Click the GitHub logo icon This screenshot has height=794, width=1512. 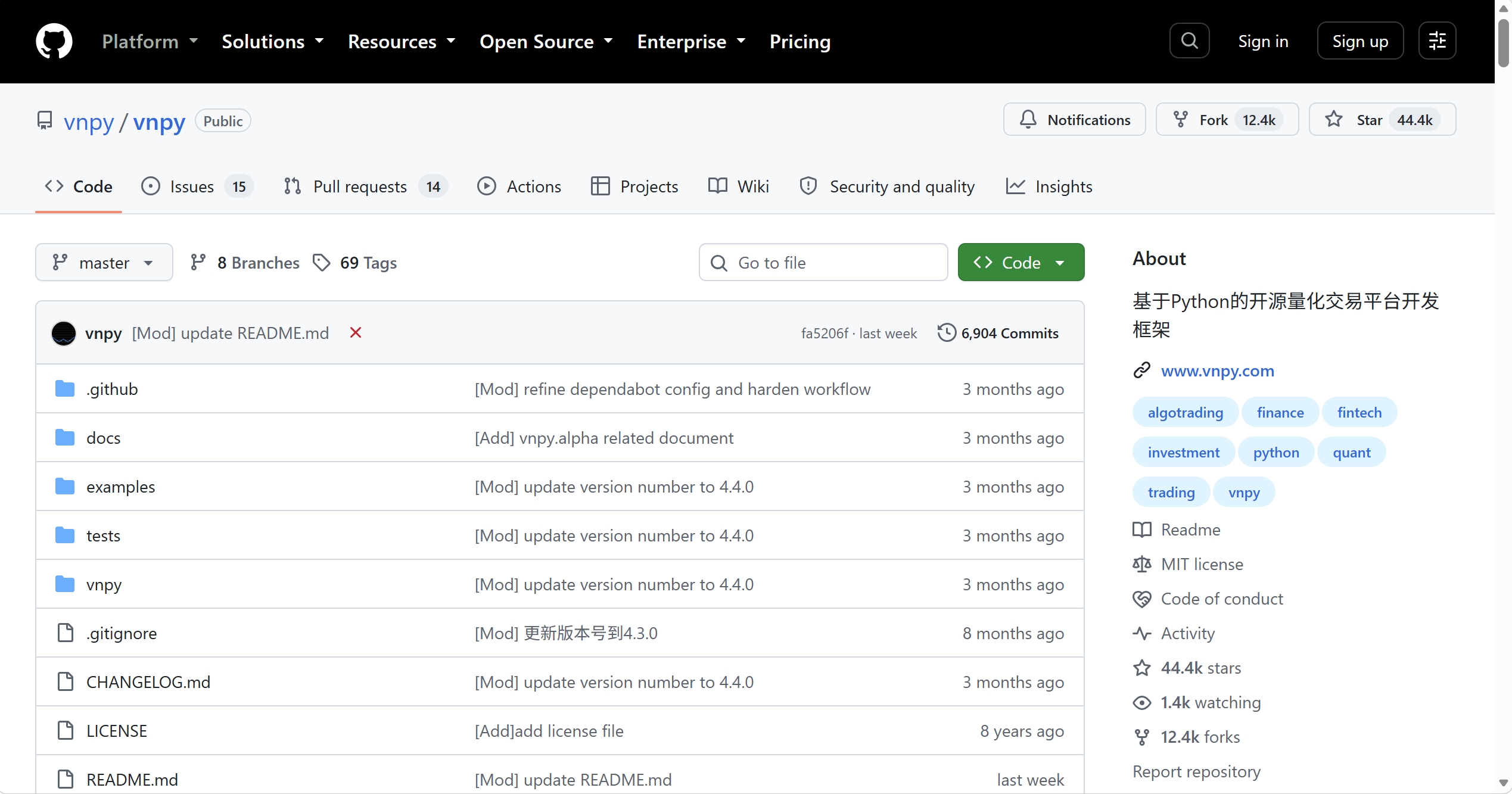[54, 41]
